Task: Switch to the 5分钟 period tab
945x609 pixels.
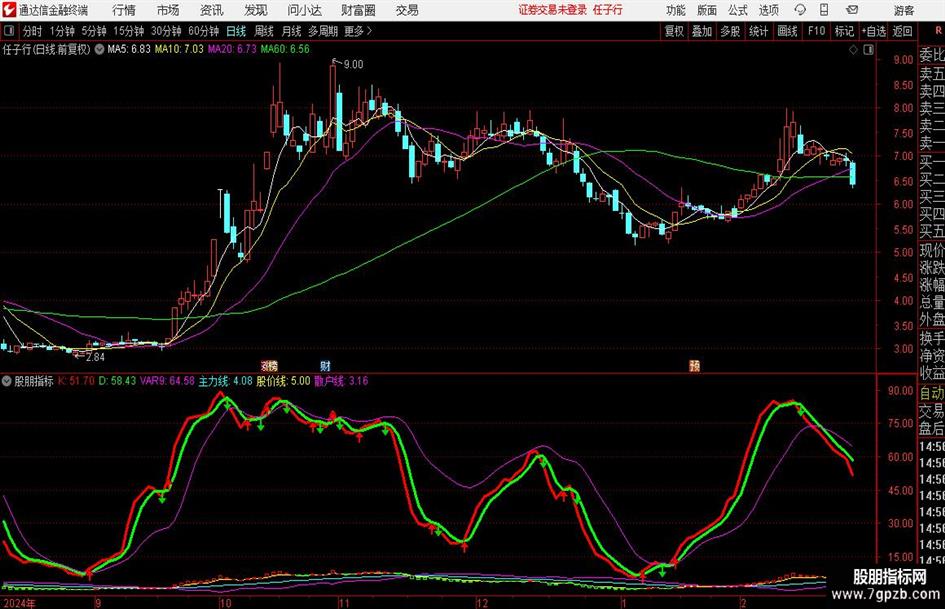Action: tap(93, 31)
